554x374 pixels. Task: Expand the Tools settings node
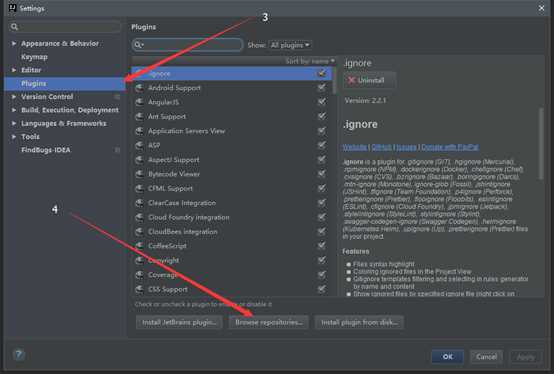[14, 137]
